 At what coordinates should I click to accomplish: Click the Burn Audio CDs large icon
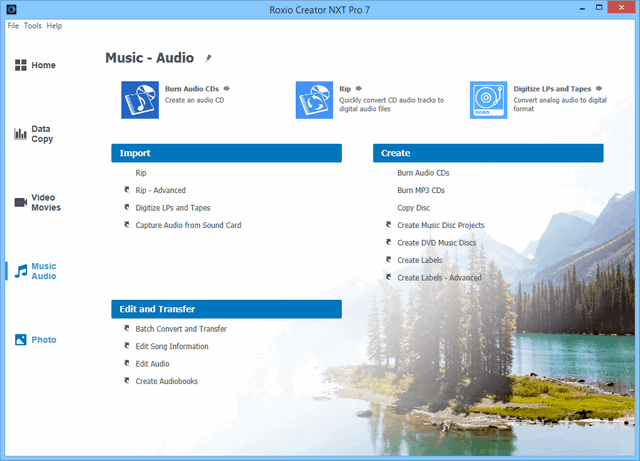[141, 100]
